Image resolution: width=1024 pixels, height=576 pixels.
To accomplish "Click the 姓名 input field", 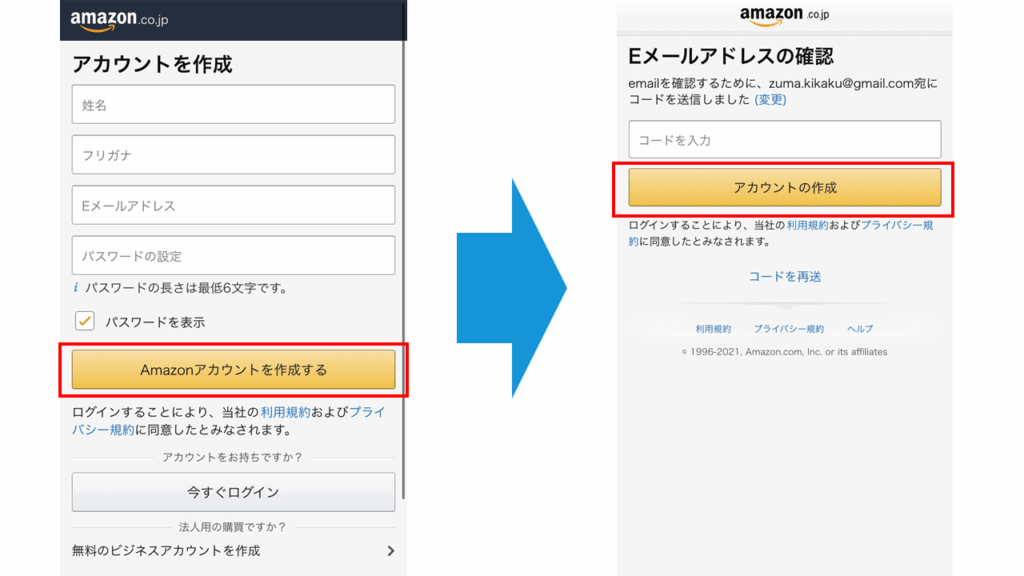I will [233, 105].
